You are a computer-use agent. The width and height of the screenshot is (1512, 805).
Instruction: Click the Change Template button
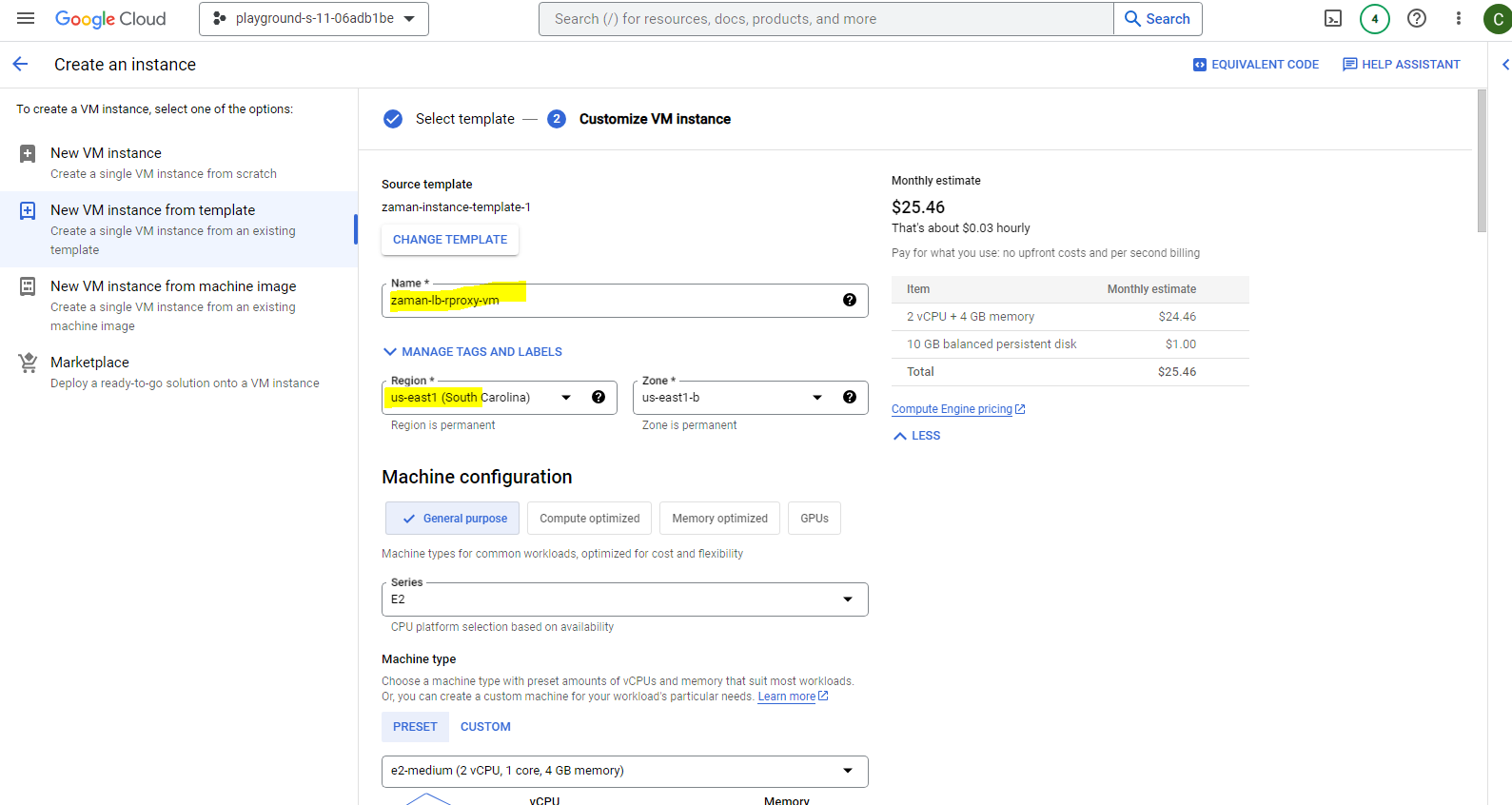450,240
